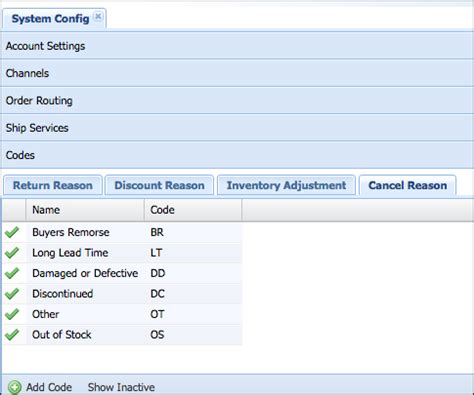
Task: Click the Discontinued row's green checkmark
Action: pyautogui.click(x=12, y=294)
